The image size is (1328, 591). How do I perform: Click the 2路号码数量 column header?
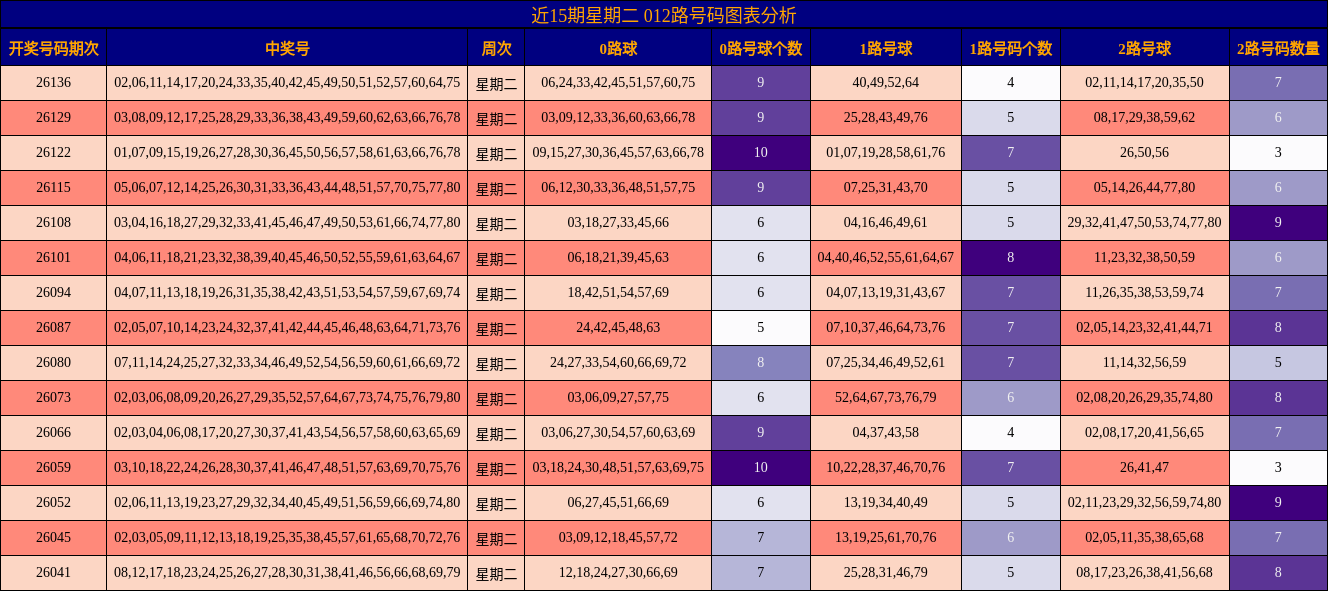click(x=1278, y=48)
